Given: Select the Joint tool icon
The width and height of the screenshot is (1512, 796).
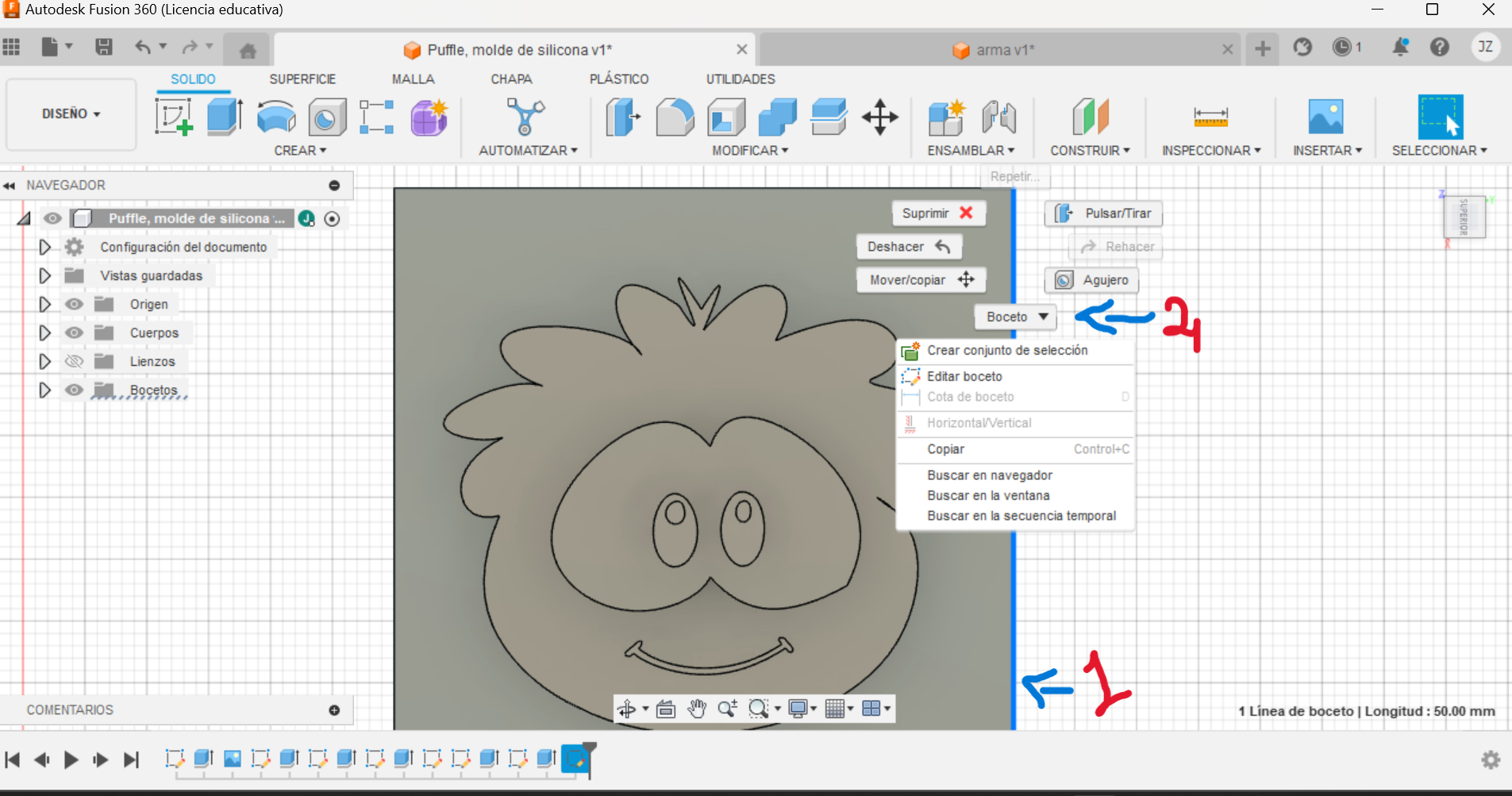Looking at the screenshot, I should (x=998, y=117).
